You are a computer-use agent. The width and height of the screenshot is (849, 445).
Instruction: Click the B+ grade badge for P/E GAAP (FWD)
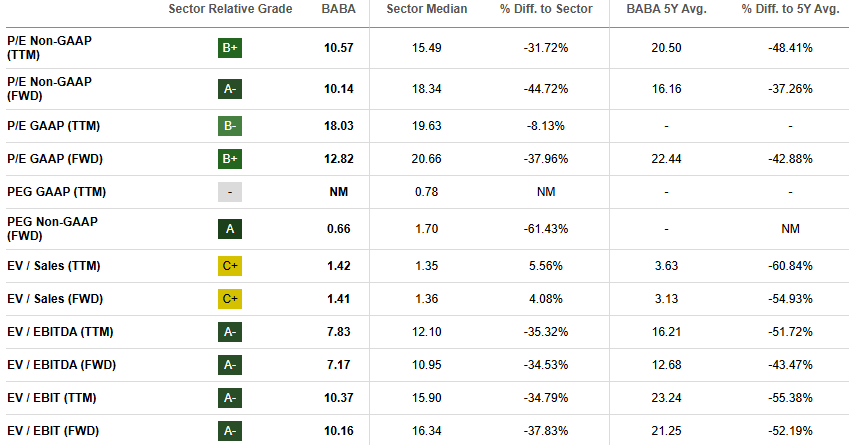click(230, 159)
